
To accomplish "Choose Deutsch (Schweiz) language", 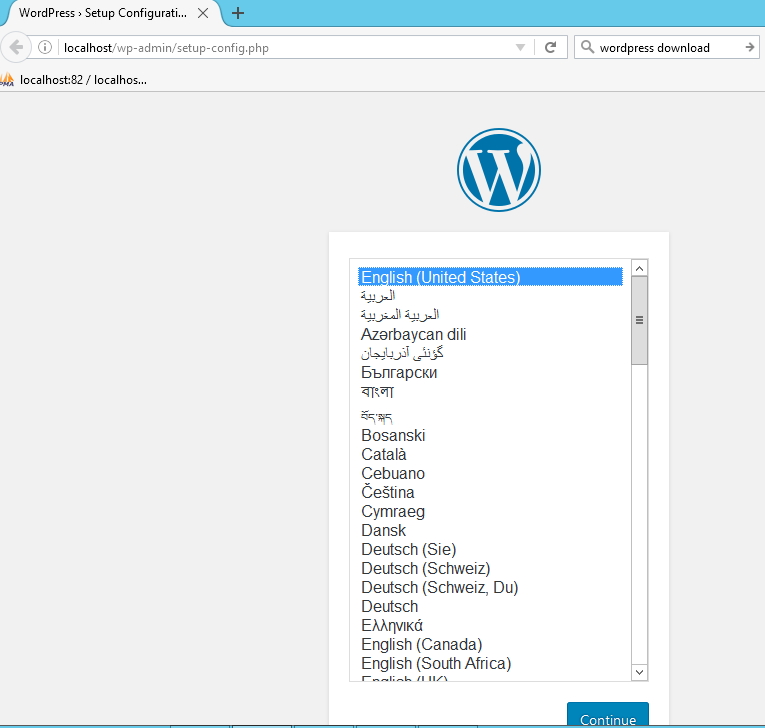I will pyautogui.click(x=490, y=568).
